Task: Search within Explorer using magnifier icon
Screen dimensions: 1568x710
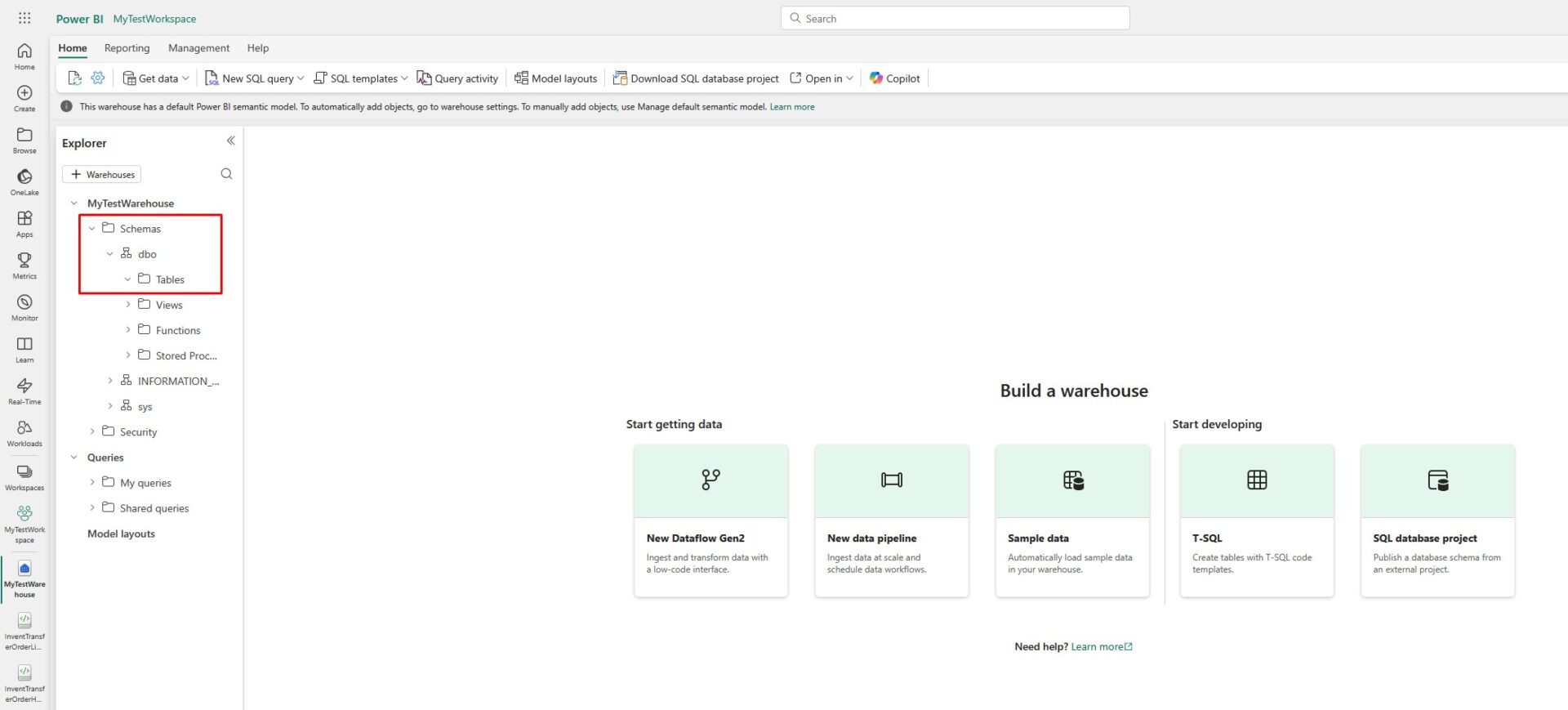Action: point(226,173)
